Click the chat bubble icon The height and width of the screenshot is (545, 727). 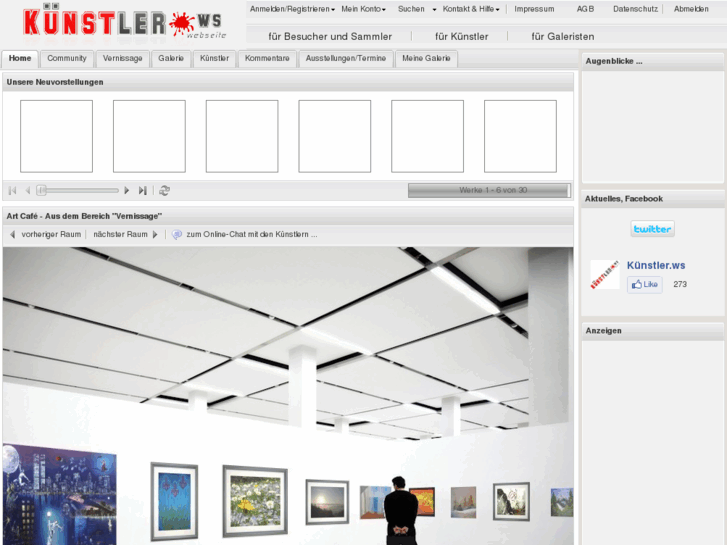point(177,235)
